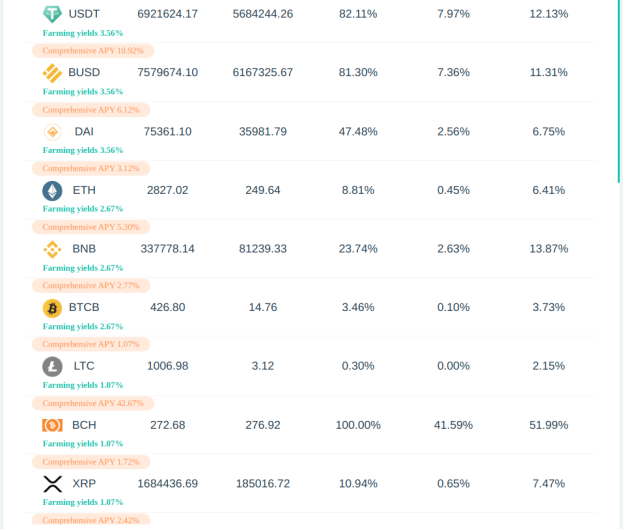Open the Comprehensive APY 42.67% badge

[93, 403]
